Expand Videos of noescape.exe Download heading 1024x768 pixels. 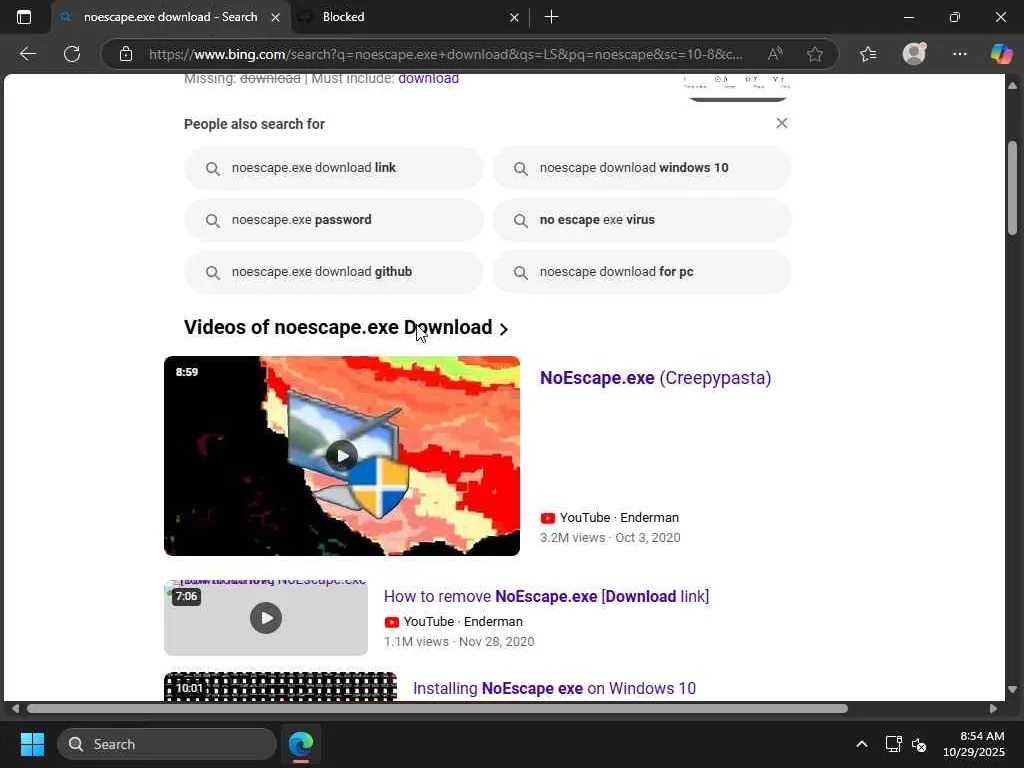click(346, 328)
